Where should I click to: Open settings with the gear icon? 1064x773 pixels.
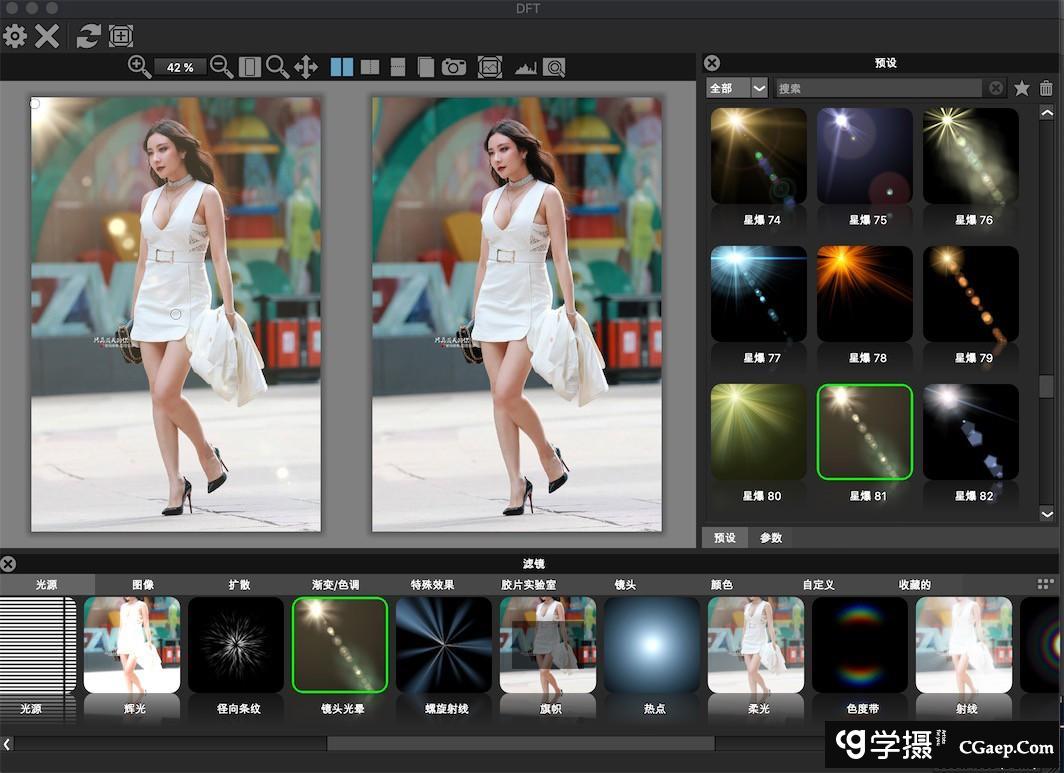[x=15, y=37]
